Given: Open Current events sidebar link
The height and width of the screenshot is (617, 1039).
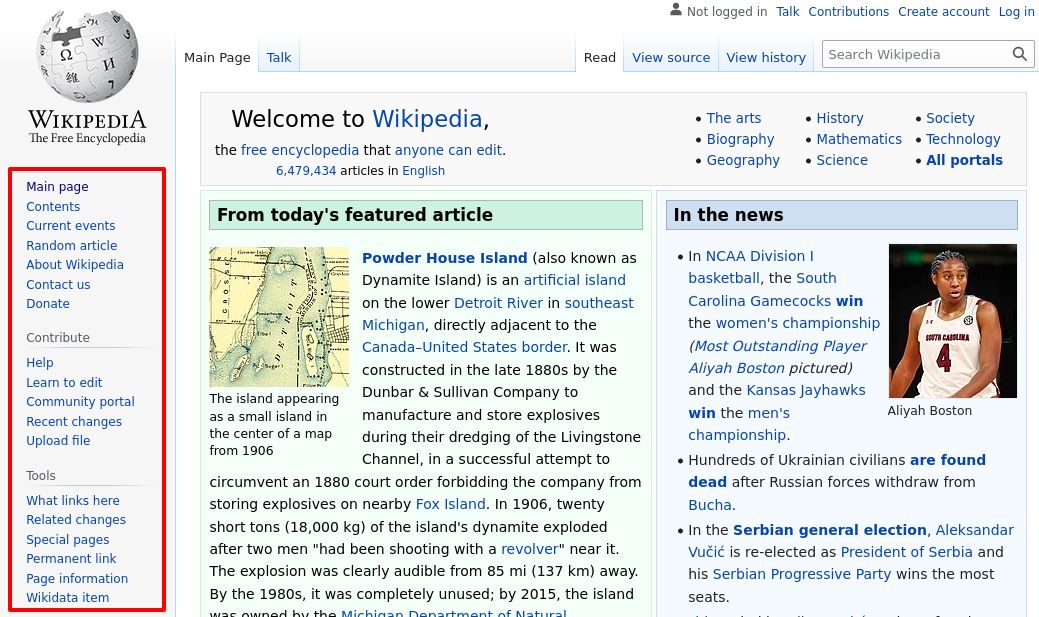Looking at the screenshot, I should pos(70,226).
